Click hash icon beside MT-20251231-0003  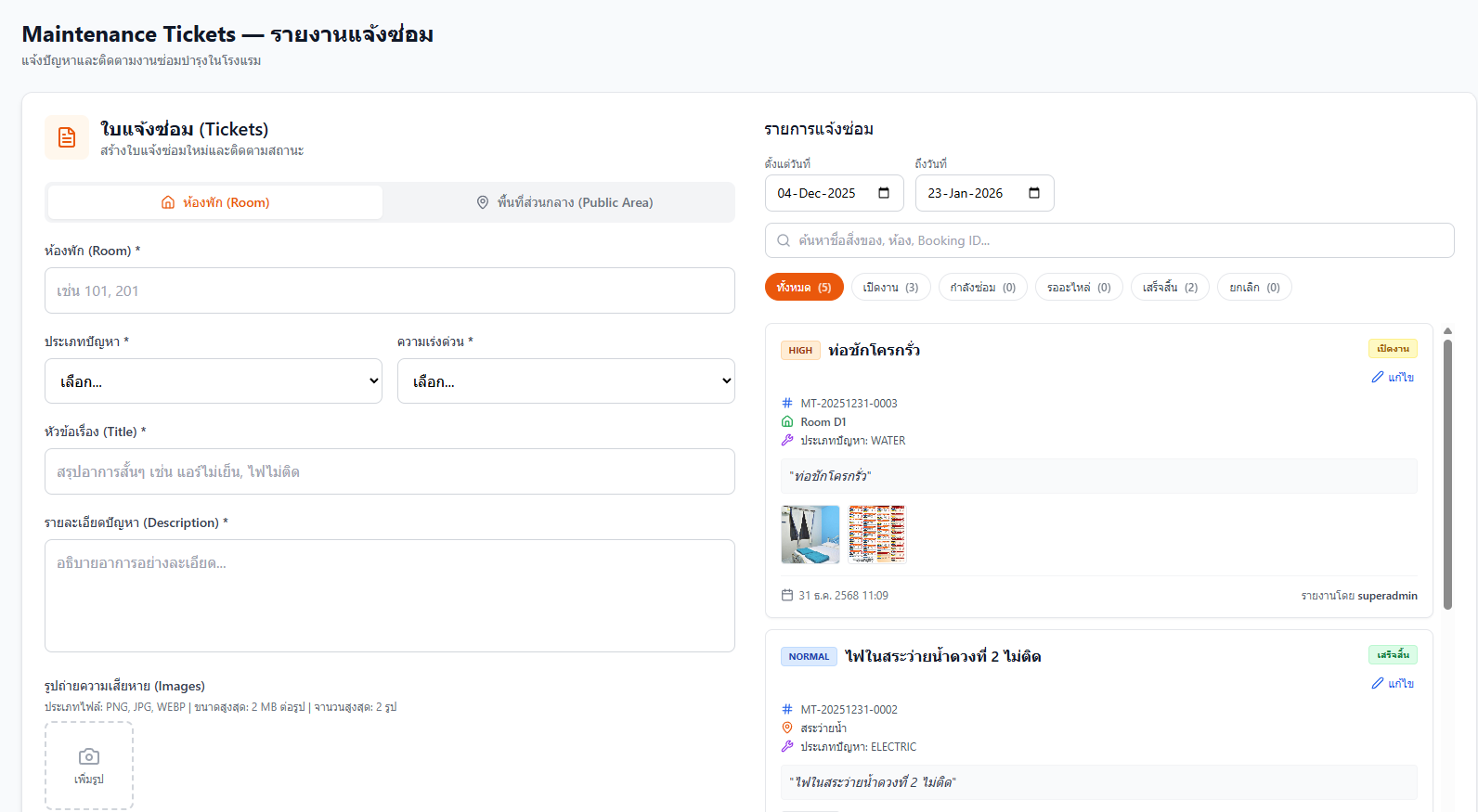click(787, 403)
